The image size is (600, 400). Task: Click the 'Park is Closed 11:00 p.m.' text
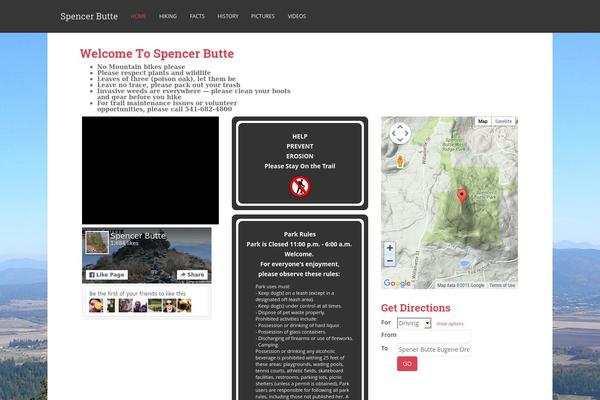299,244
